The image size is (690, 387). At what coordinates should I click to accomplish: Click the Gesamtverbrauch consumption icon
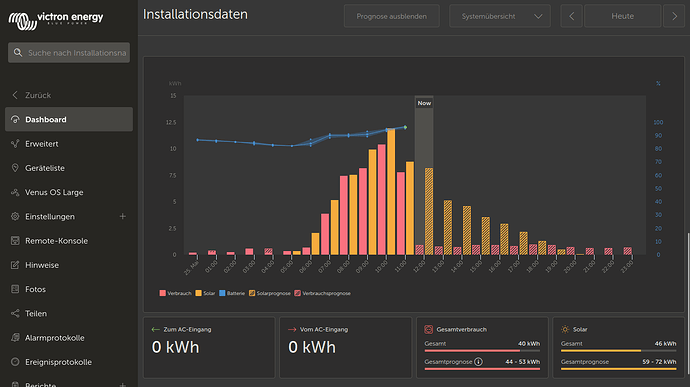pyautogui.click(x=428, y=329)
